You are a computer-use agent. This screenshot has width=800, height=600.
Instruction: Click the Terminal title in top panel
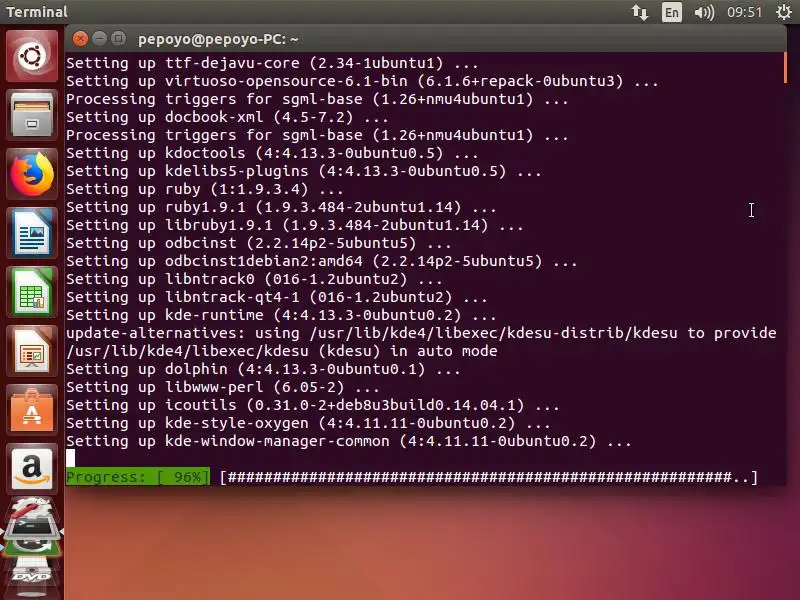click(x=37, y=12)
